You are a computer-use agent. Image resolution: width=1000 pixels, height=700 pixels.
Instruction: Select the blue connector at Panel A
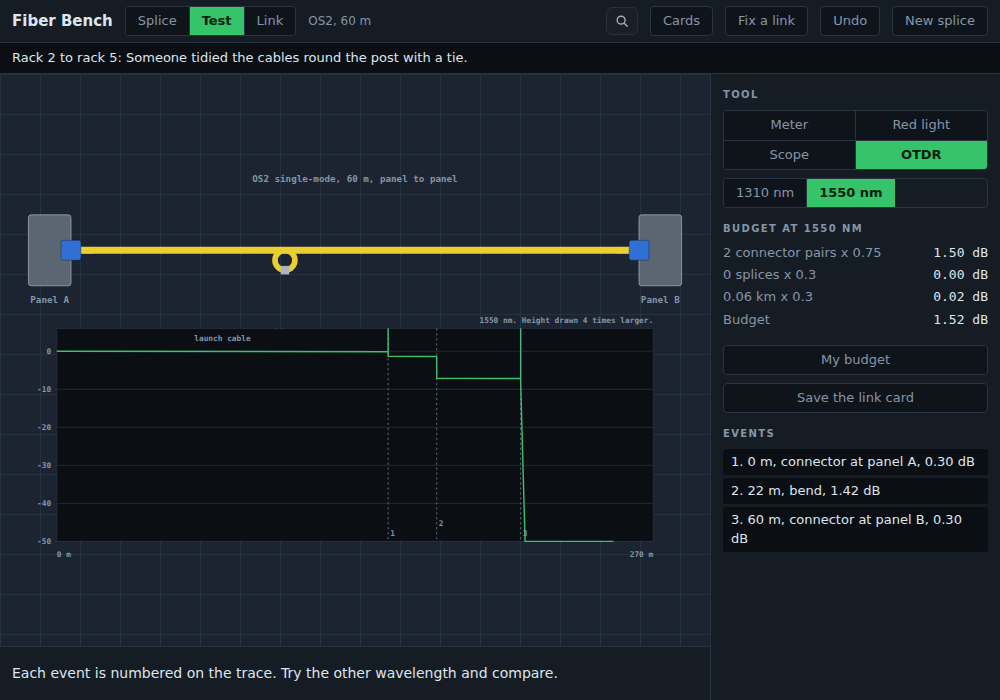click(x=71, y=251)
